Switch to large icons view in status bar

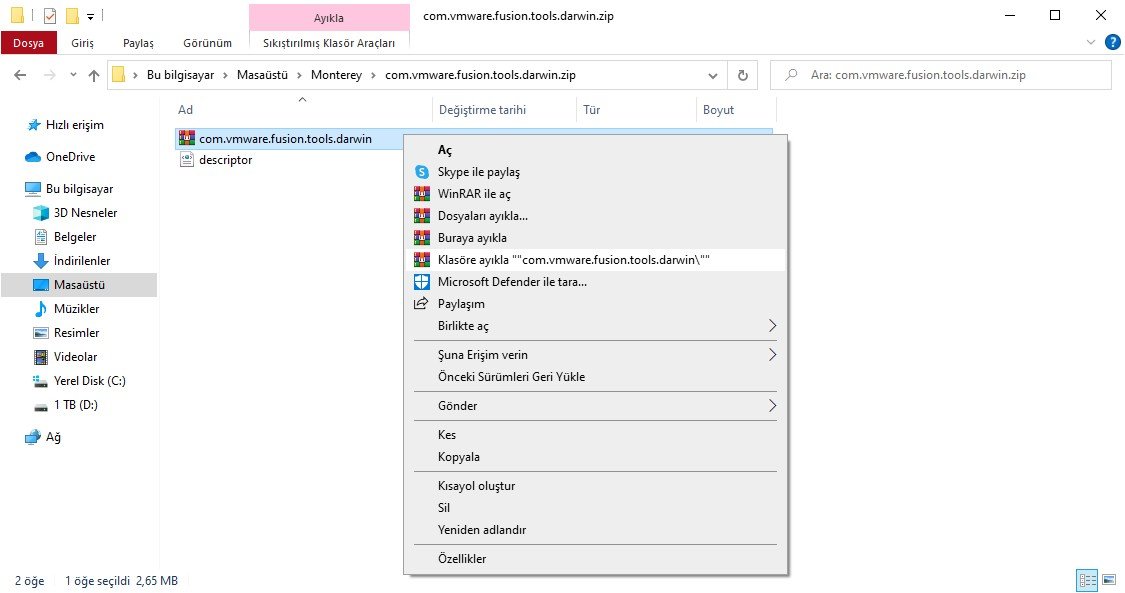(x=1109, y=579)
